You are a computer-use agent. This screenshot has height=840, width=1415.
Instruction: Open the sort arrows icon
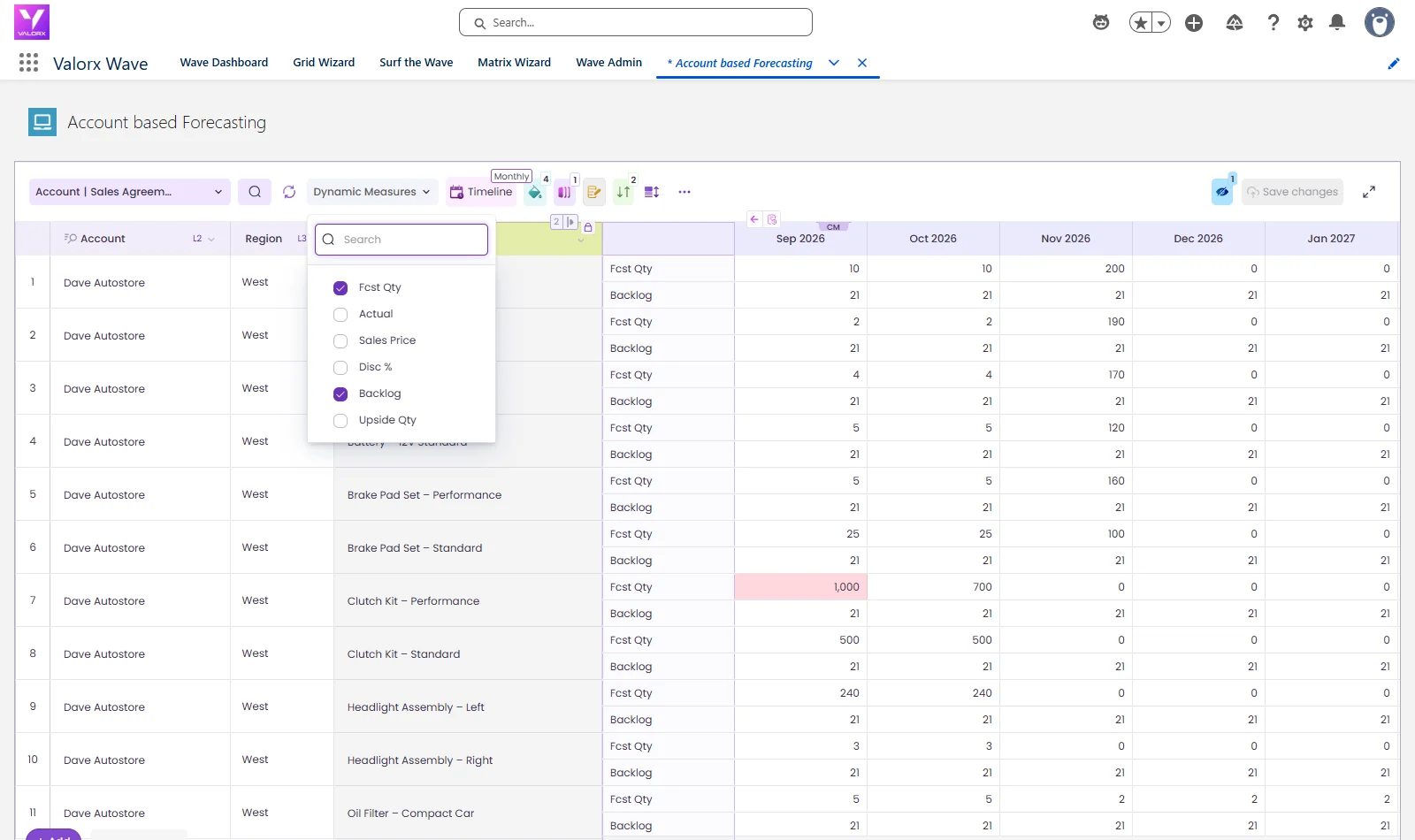pyautogui.click(x=623, y=192)
